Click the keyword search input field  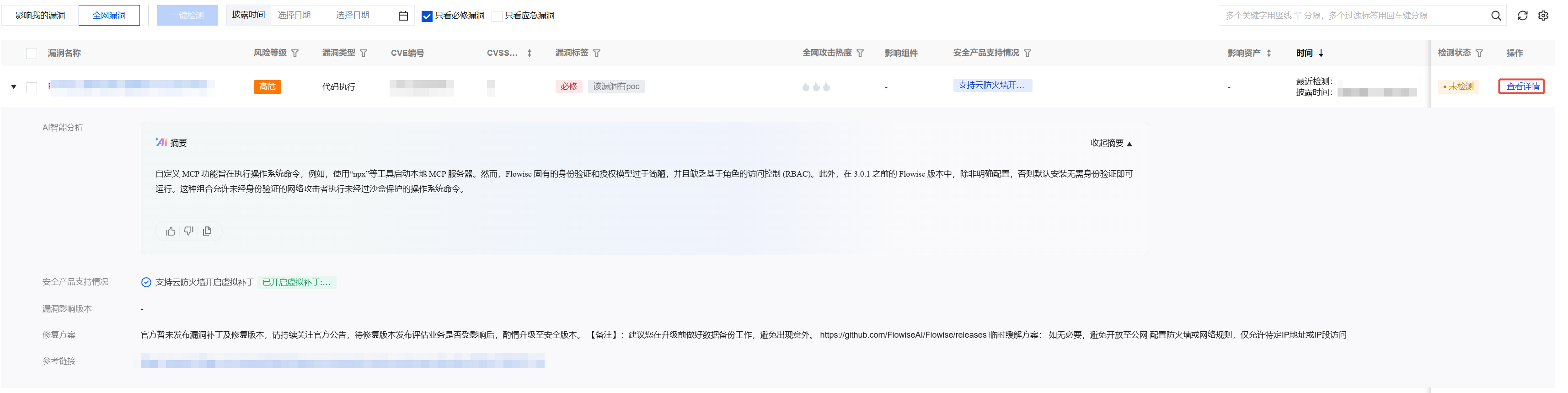(x=1351, y=16)
